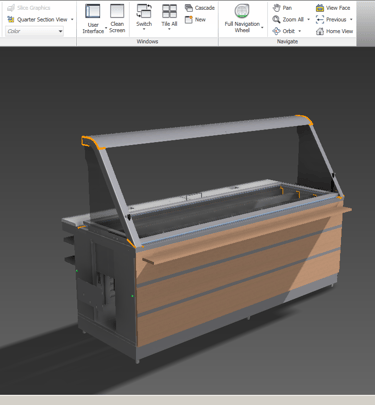The image size is (375, 405).
Task: Click the Slice Graphics icon
Action: pyautogui.click(x=11, y=8)
